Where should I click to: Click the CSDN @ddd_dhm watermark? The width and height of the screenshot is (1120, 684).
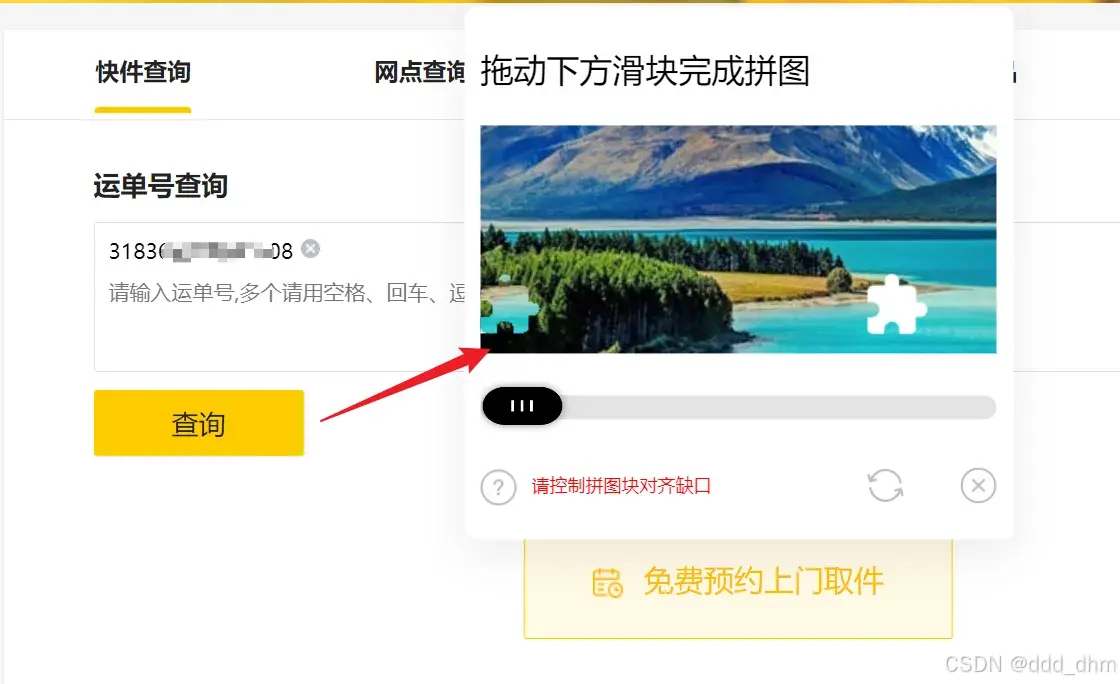point(1030,664)
